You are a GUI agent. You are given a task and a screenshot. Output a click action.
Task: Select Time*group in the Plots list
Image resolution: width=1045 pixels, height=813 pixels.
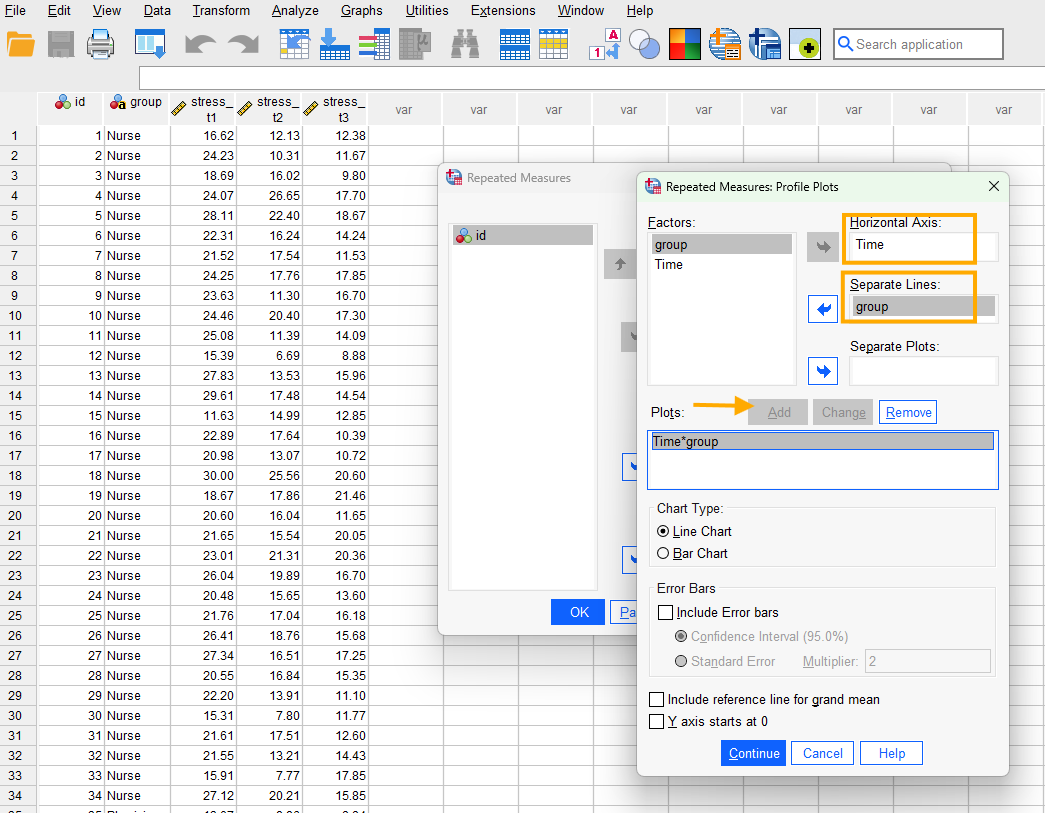click(x=822, y=441)
